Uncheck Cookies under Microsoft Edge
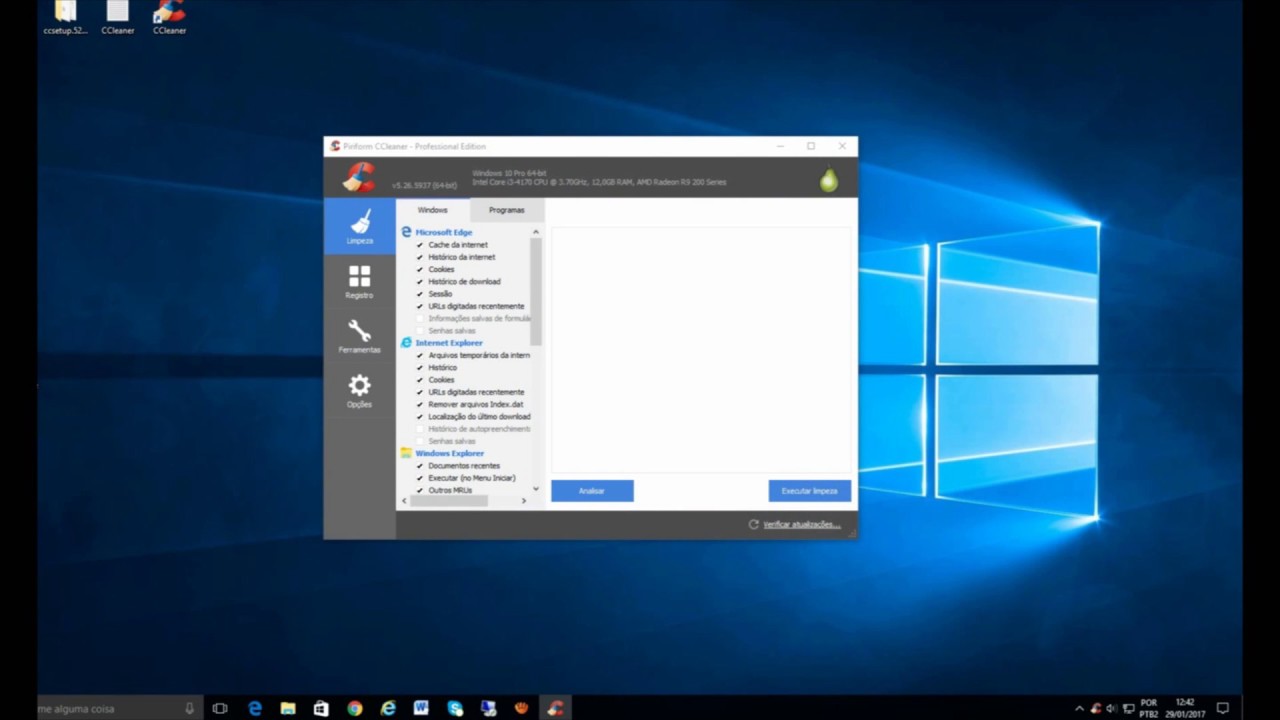 (x=420, y=269)
